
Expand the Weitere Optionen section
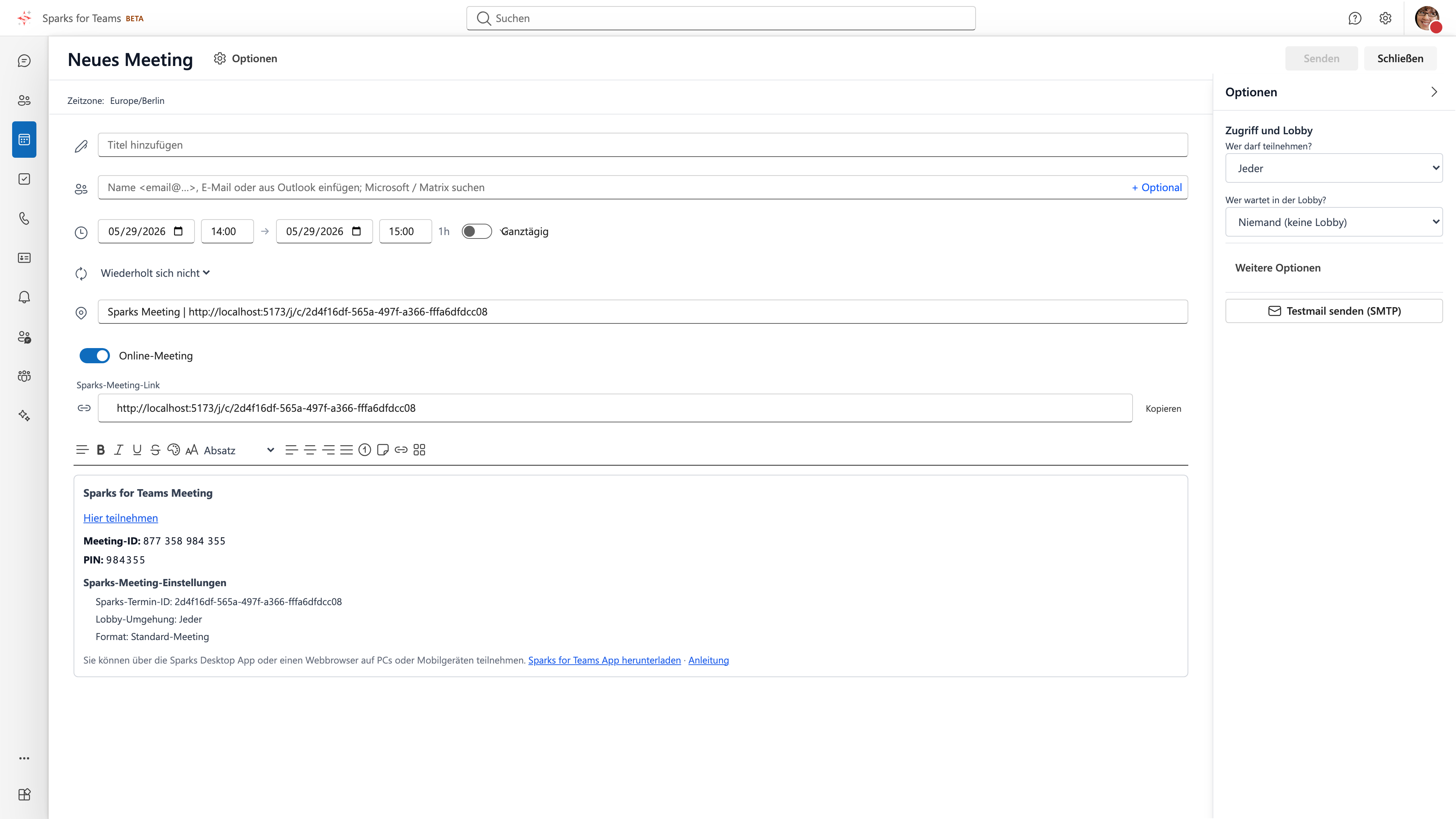pyautogui.click(x=1277, y=268)
